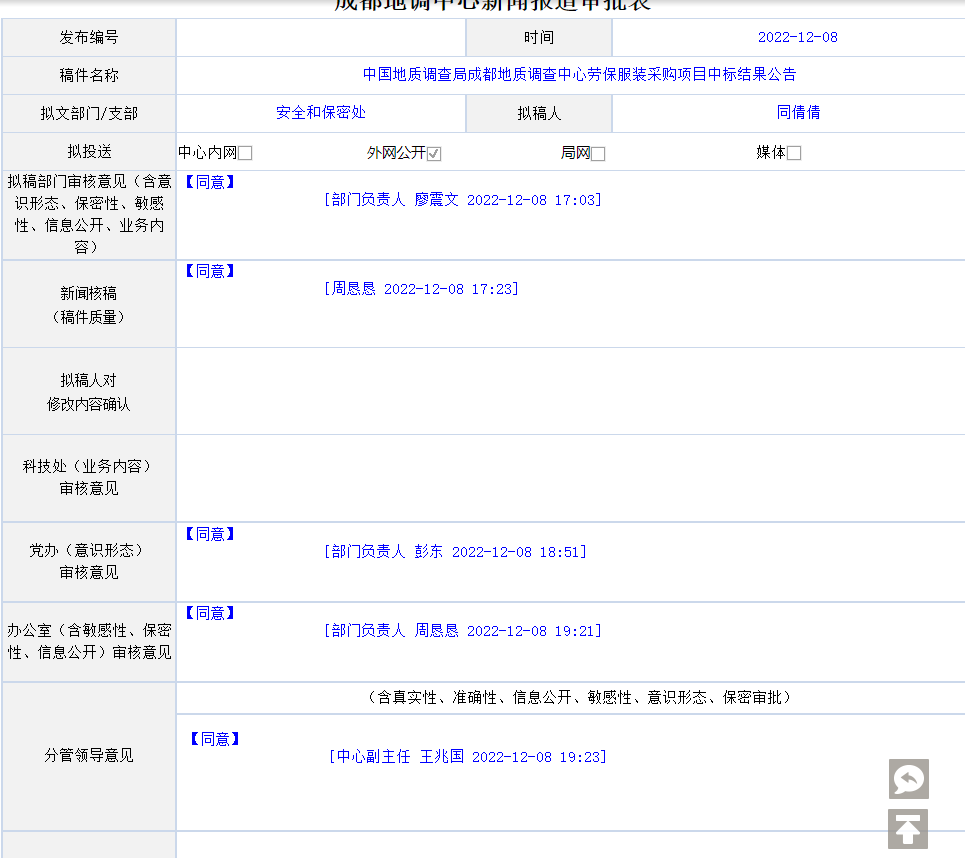The width and height of the screenshot is (965, 858).
Task: Click the empty 拟稿人对修改内容确认 cell
Action: coord(570,391)
